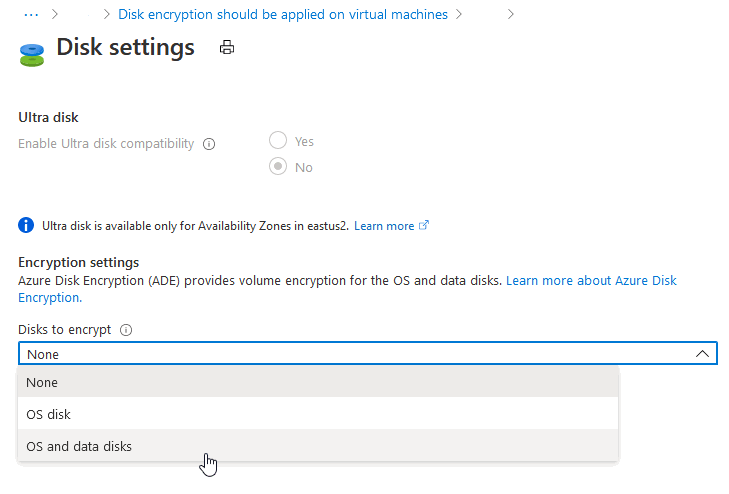Expand the breadcrumb ellipsis menu

point(30,15)
